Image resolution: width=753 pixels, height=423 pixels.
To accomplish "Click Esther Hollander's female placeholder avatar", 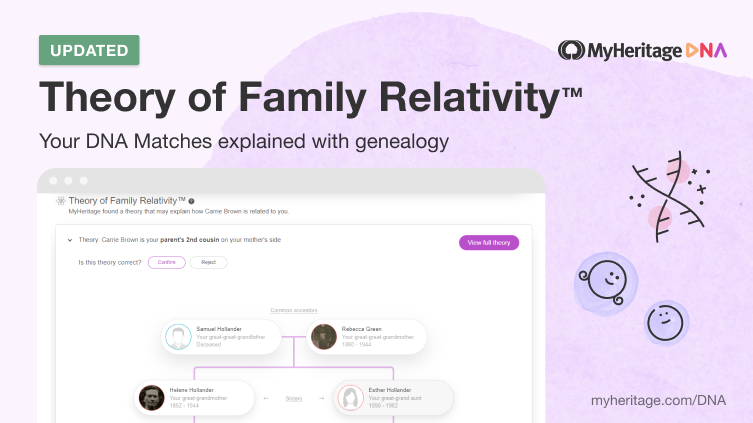I will [351, 398].
